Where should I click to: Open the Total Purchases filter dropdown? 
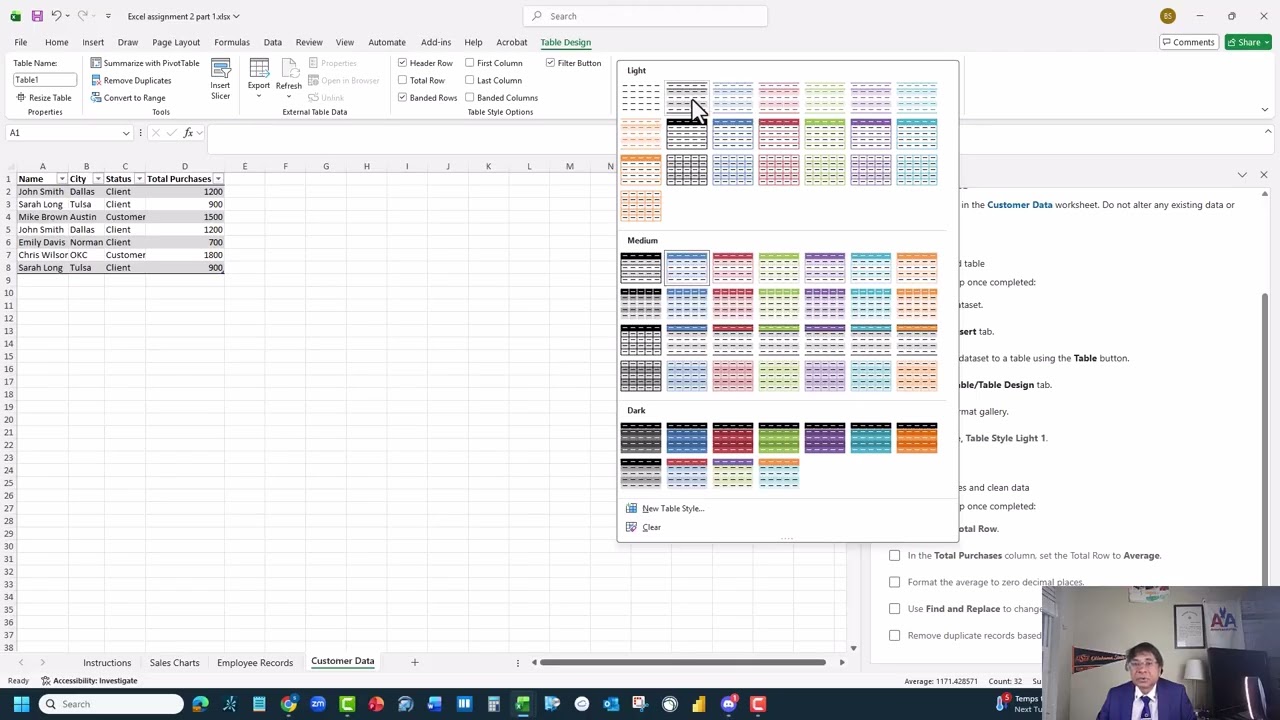(218, 179)
